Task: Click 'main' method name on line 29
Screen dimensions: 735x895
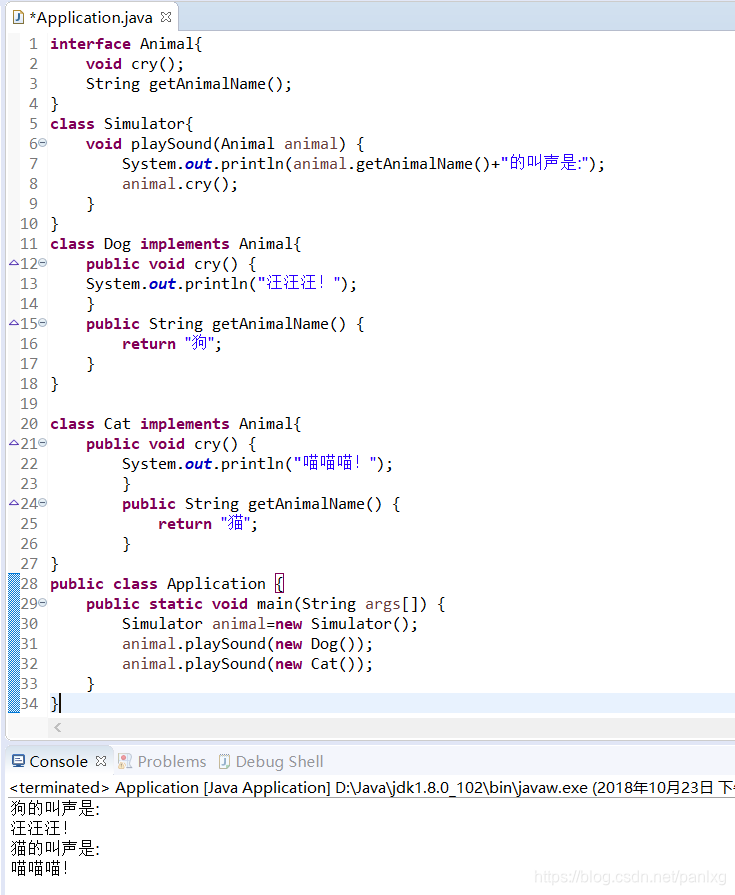Action: click(x=274, y=604)
